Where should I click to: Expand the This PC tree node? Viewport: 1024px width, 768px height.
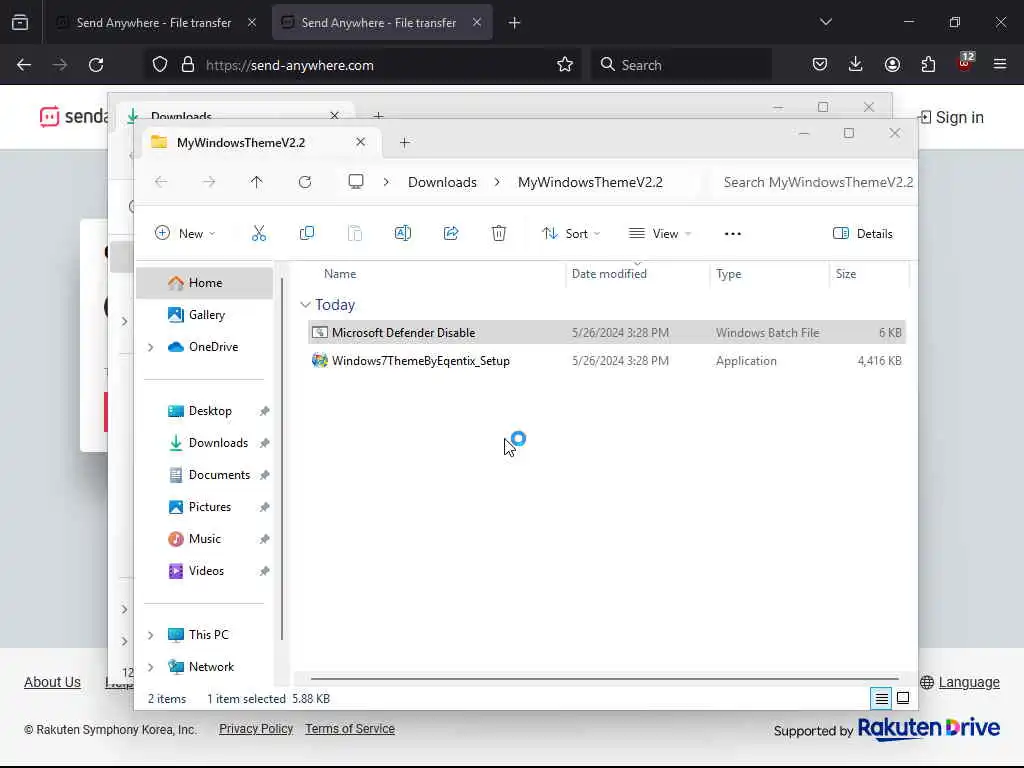pyautogui.click(x=151, y=635)
